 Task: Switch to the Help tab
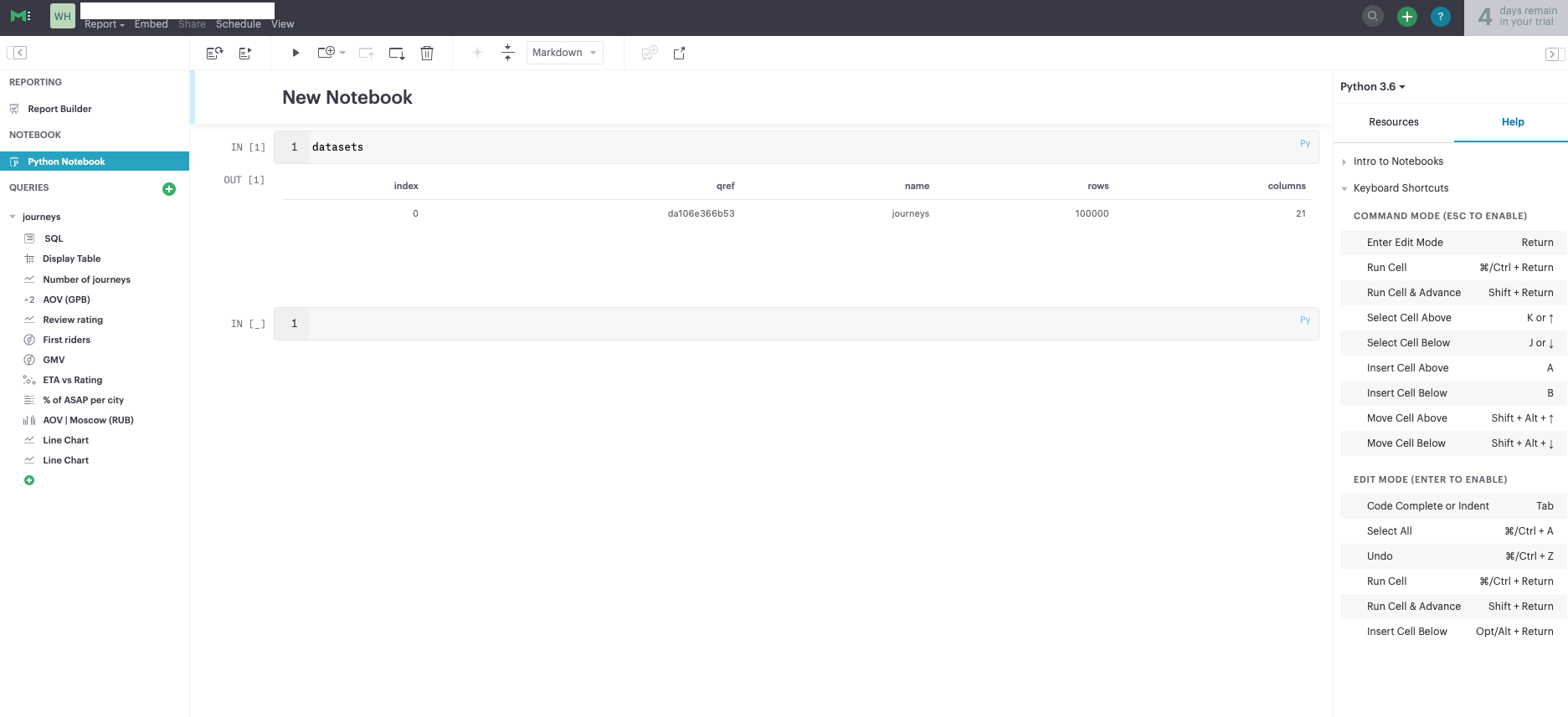click(1513, 122)
